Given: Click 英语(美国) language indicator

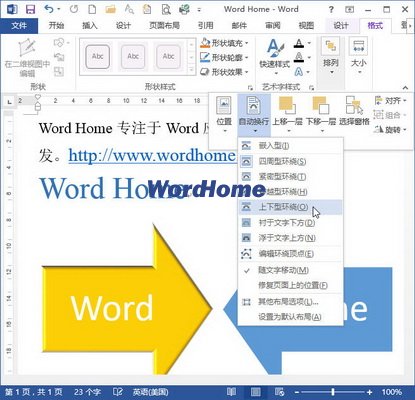Looking at the screenshot, I should [x=150, y=392].
